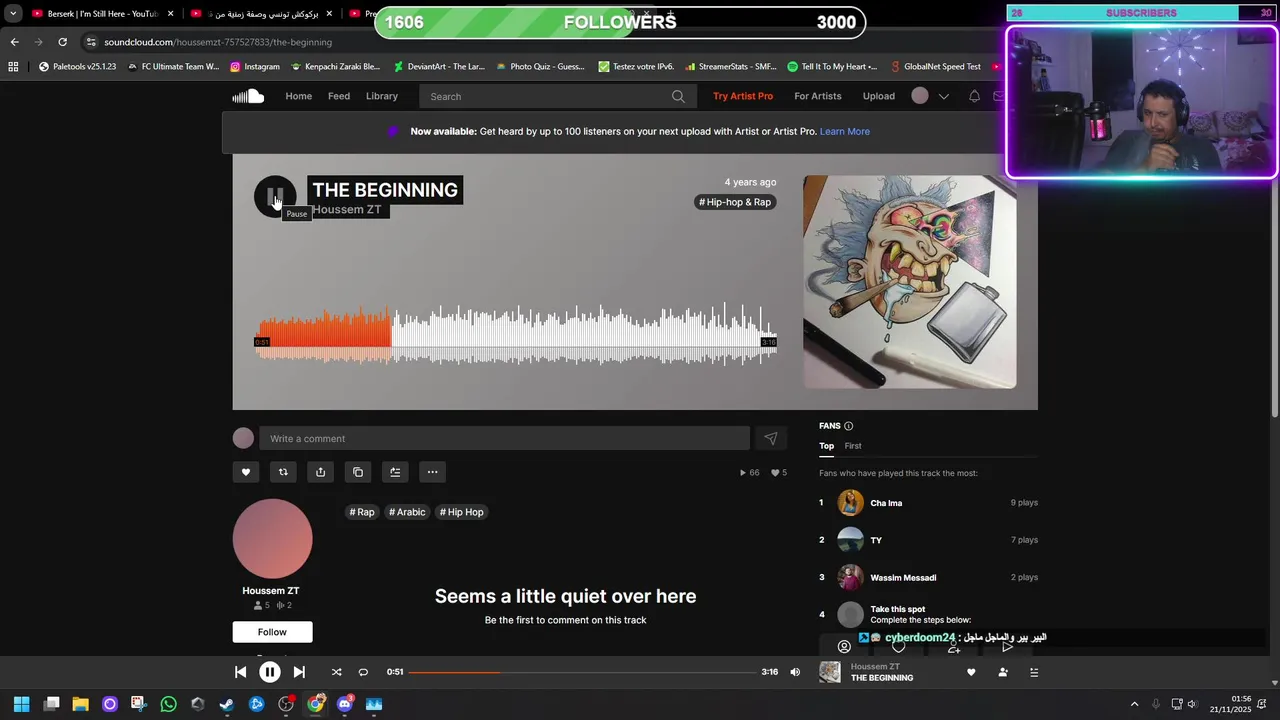Click the FANS info icon
The width and height of the screenshot is (1280, 720).
(849, 426)
